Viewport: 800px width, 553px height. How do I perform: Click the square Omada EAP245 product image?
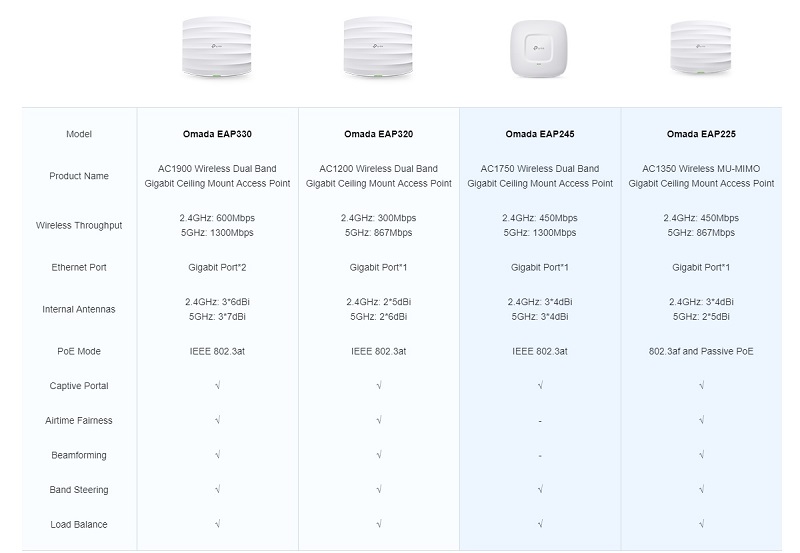coord(539,49)
